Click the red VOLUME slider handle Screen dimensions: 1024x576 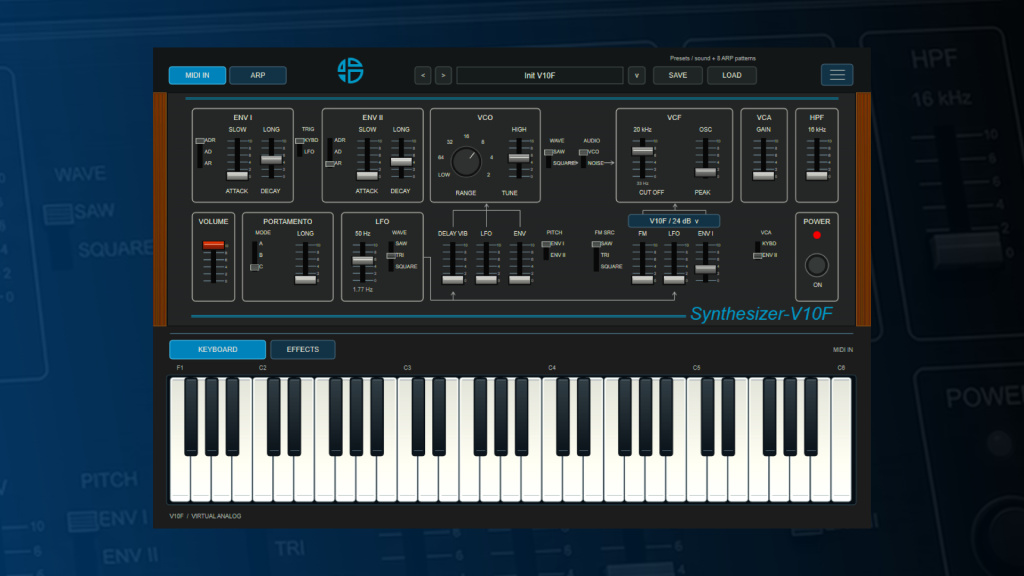214,245
